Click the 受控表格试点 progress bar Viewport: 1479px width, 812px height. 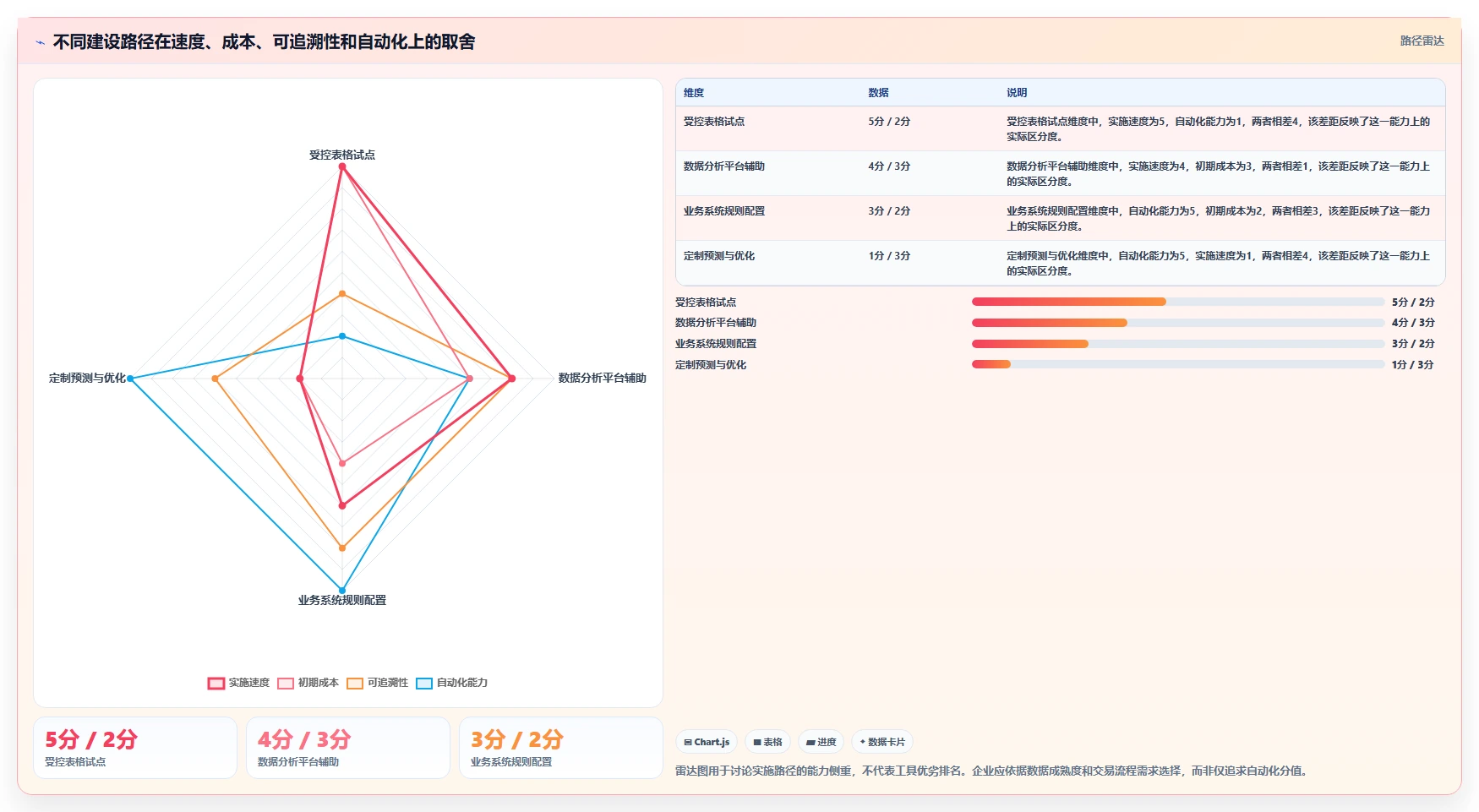pyautogui.click(x=1178, y=302)
